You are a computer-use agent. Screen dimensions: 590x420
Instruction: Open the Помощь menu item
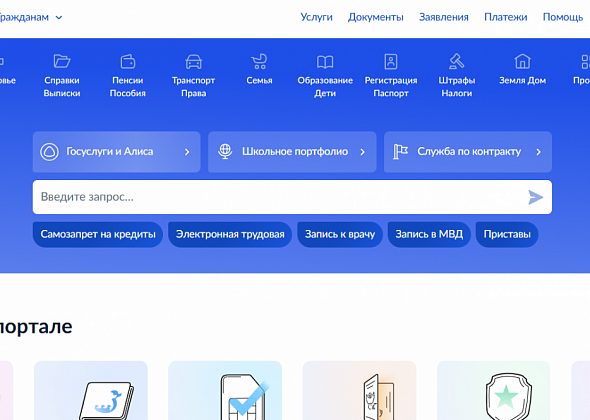(x=563, y=17)
